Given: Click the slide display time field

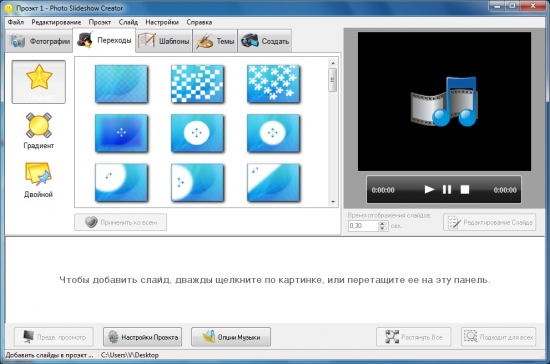Looking at the screenshot, I should point(363,226).
